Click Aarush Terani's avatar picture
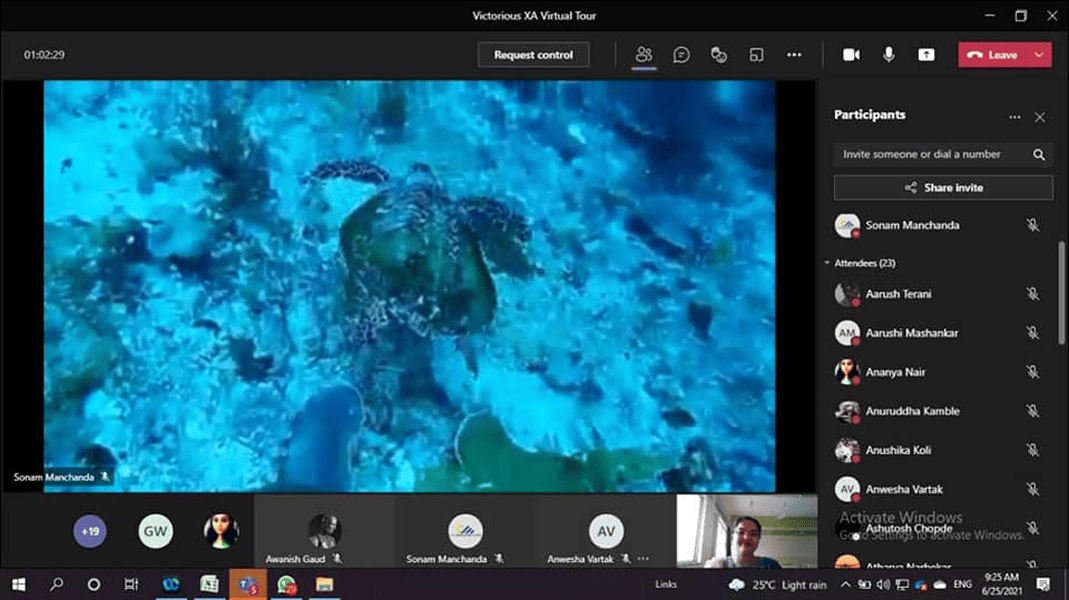Image resolution: width=1069 pixels, height=600 pixels. [847, 294]
